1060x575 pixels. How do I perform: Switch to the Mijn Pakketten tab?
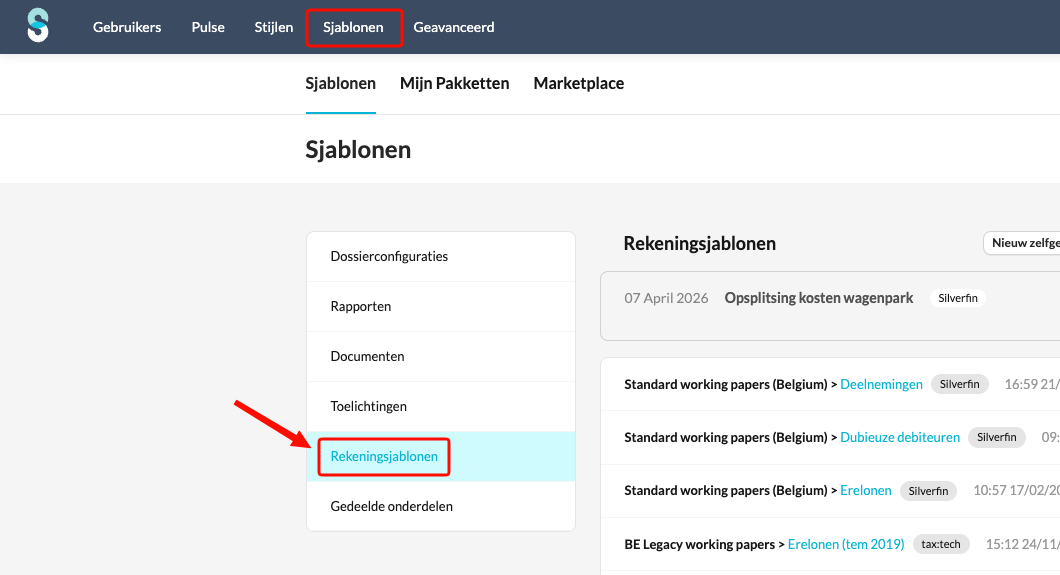coord(454,83)
